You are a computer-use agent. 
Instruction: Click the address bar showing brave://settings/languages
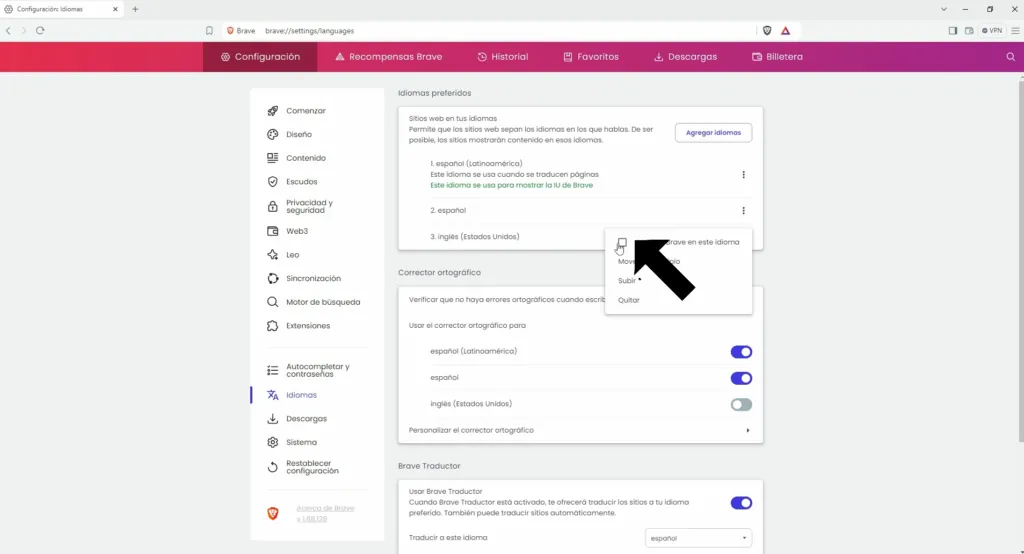[x=310, y=31]
